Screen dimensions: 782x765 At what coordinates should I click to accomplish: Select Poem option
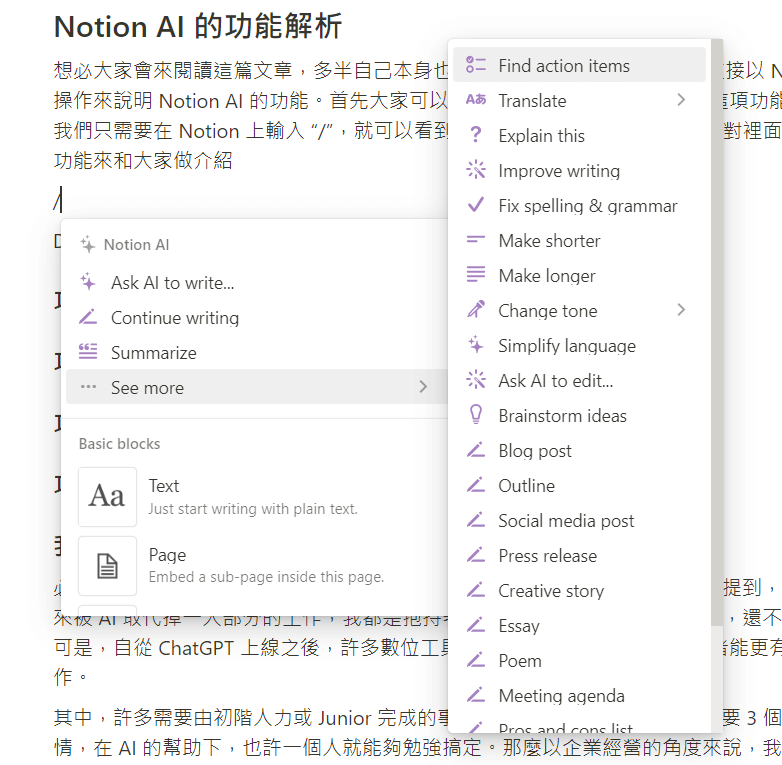coord(580,660)
